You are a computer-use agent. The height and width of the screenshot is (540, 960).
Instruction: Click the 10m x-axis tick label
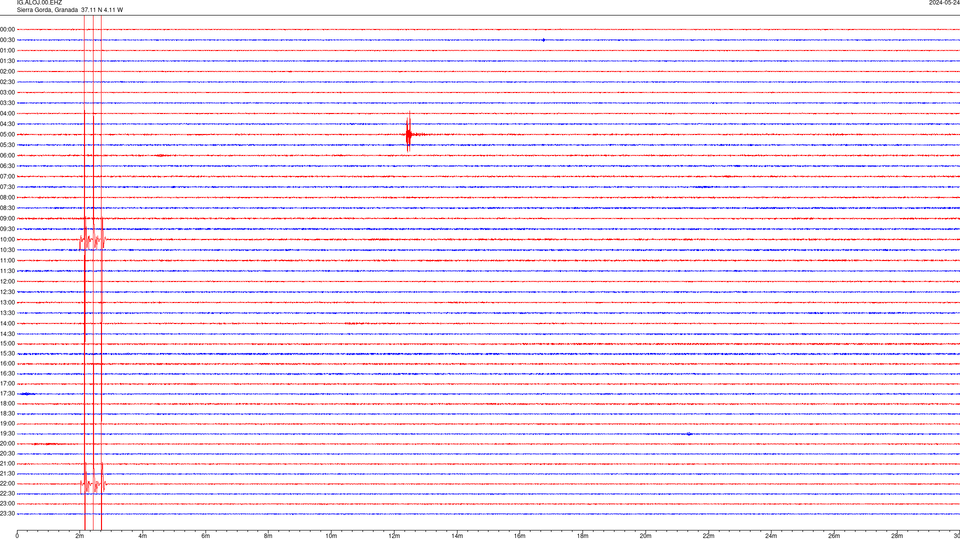coord(331,536)
